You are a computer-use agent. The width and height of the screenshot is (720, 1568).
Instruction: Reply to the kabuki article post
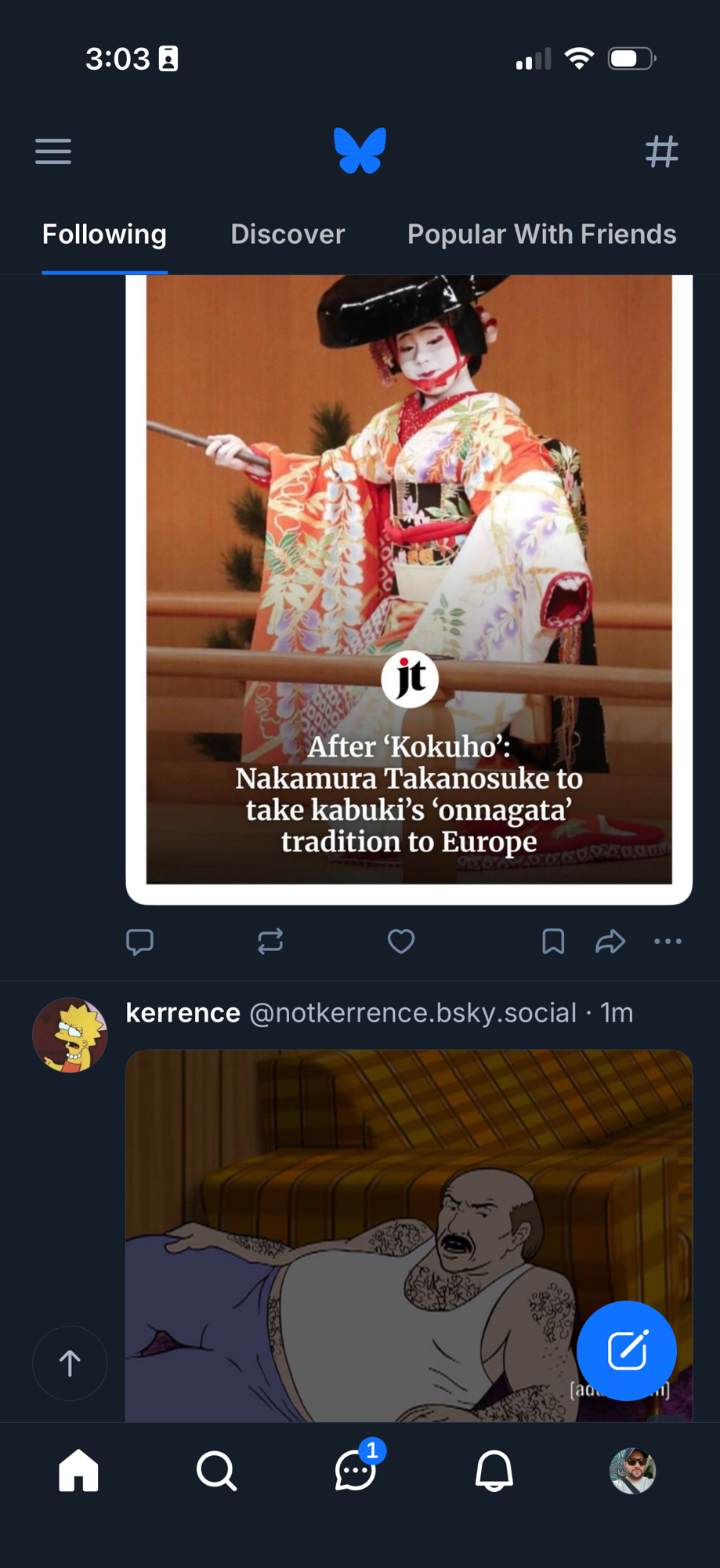[140, 941]
